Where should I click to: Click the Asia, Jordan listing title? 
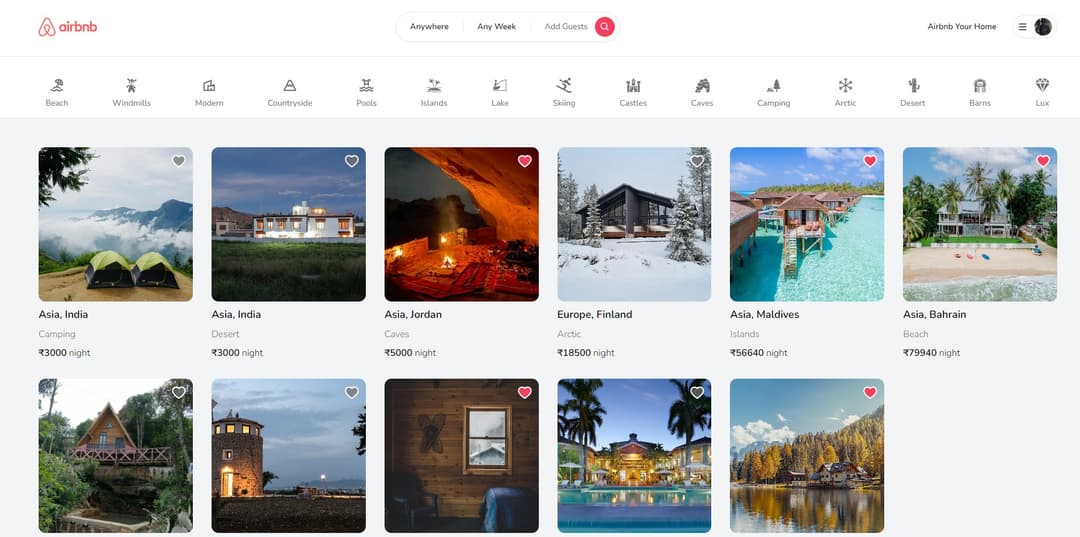pyautogui.click(x=413, y=315)
